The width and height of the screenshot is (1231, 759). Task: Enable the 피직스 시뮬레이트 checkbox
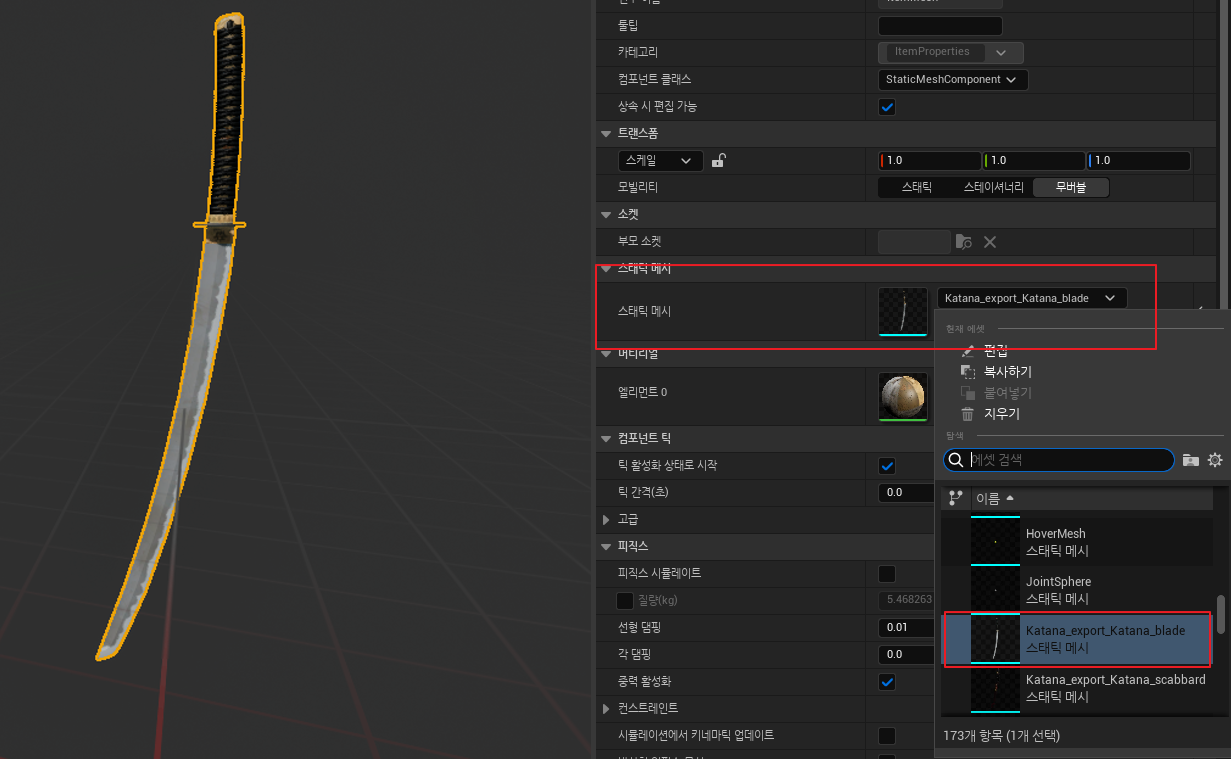(887, 574)
